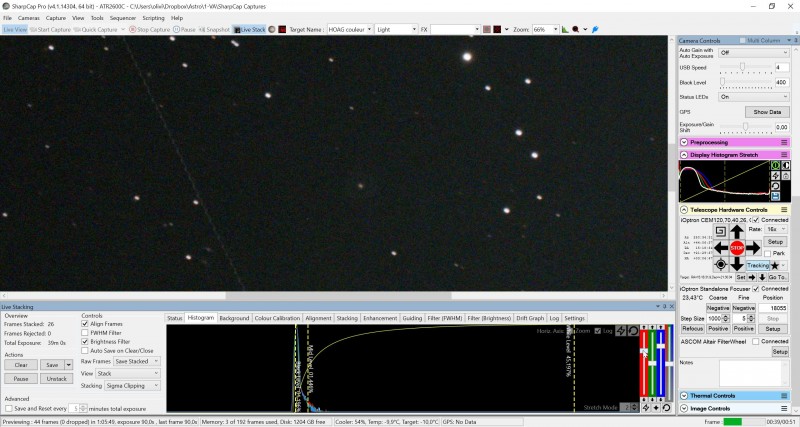This screenshot has height=427, width=800.
Task: Click the crosshair target icon in telescope controls
Action: tap(720, 264)
